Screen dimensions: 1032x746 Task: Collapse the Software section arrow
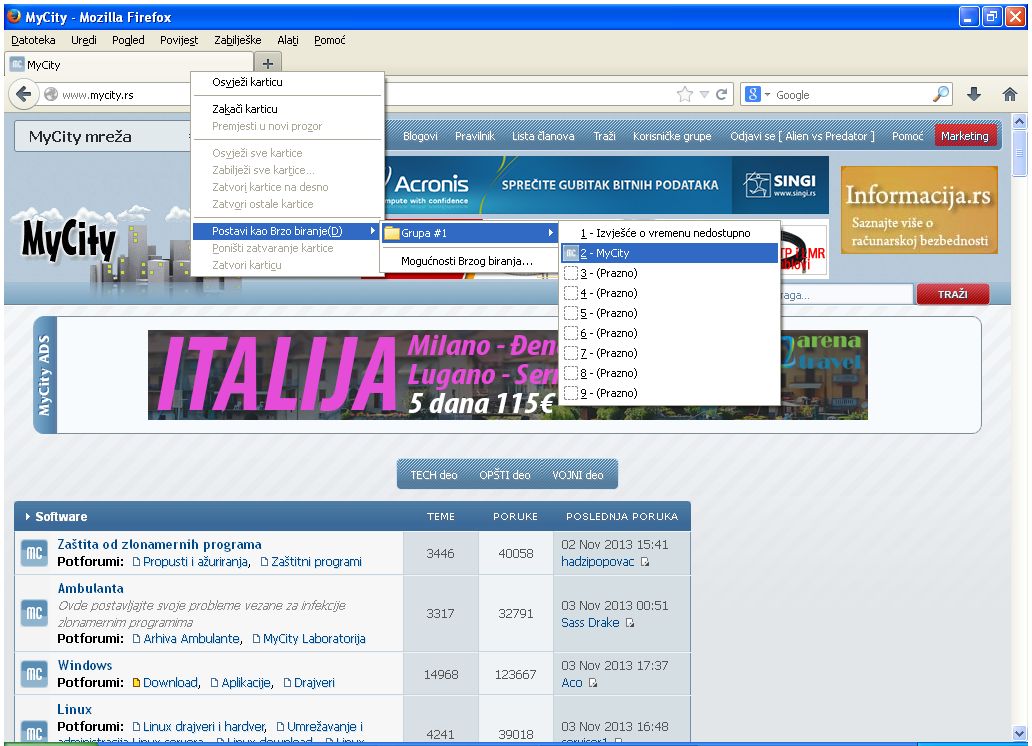(28, 516)
